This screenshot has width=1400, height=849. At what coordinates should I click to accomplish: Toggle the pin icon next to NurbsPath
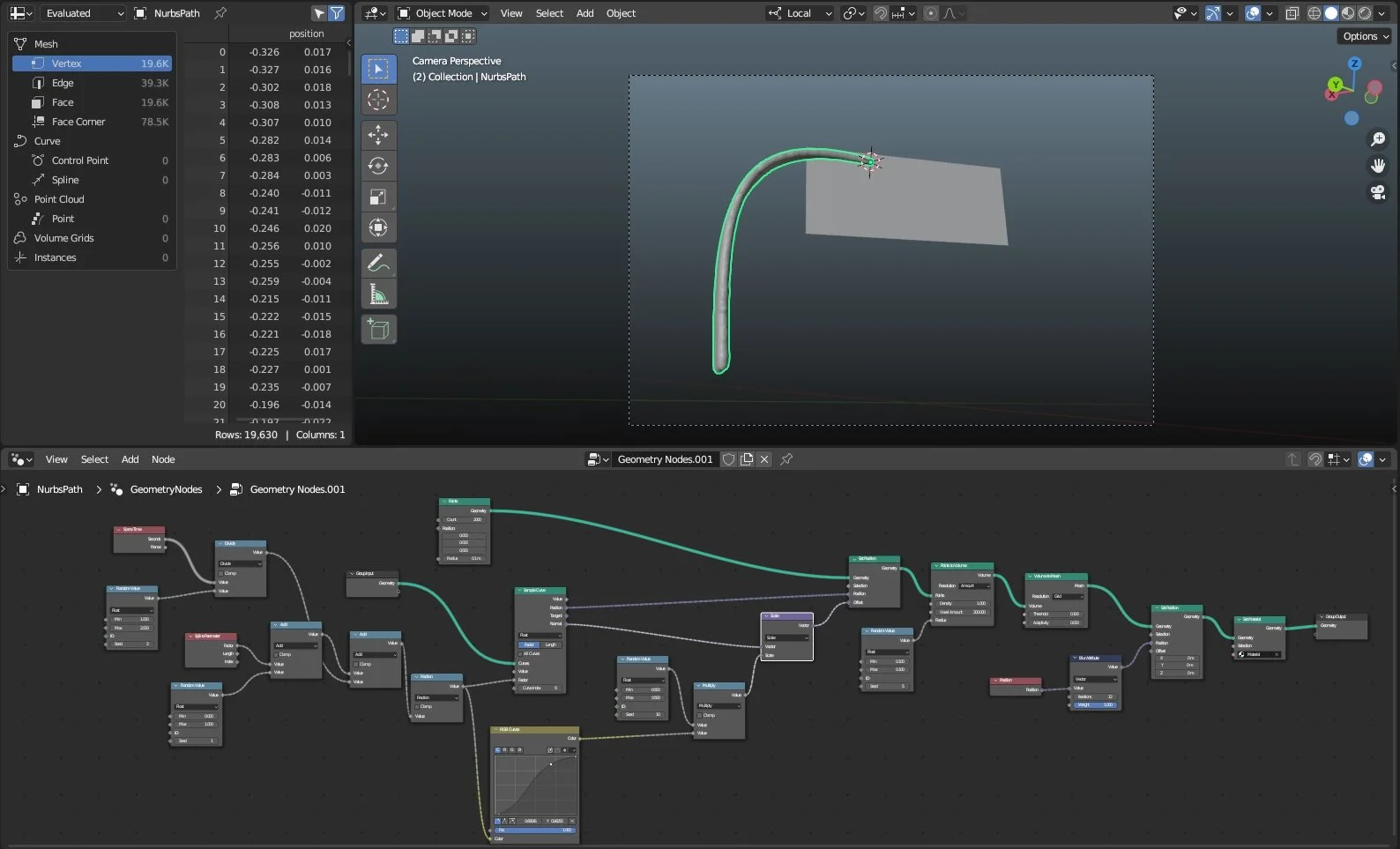tap(220, 13)
